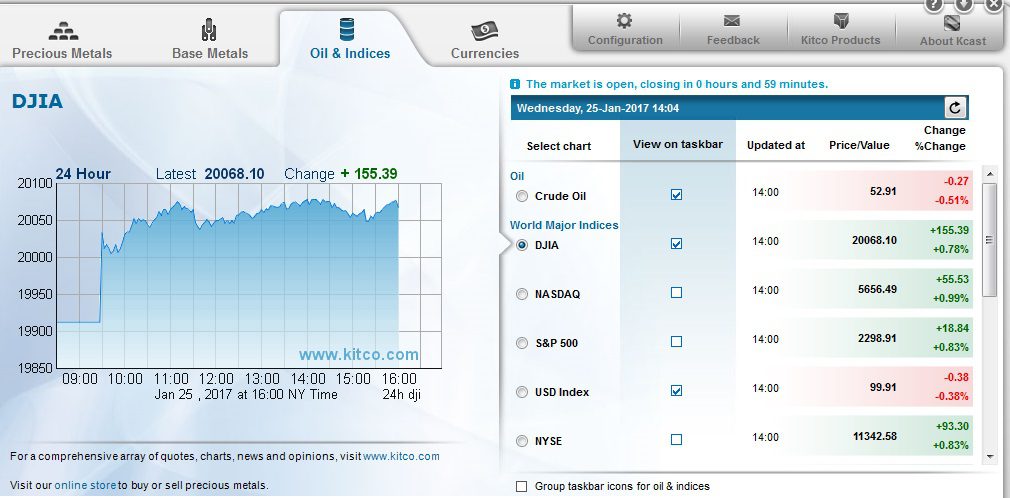
Task: Open the Base Metals tab
Action: [x=210, y=41]
